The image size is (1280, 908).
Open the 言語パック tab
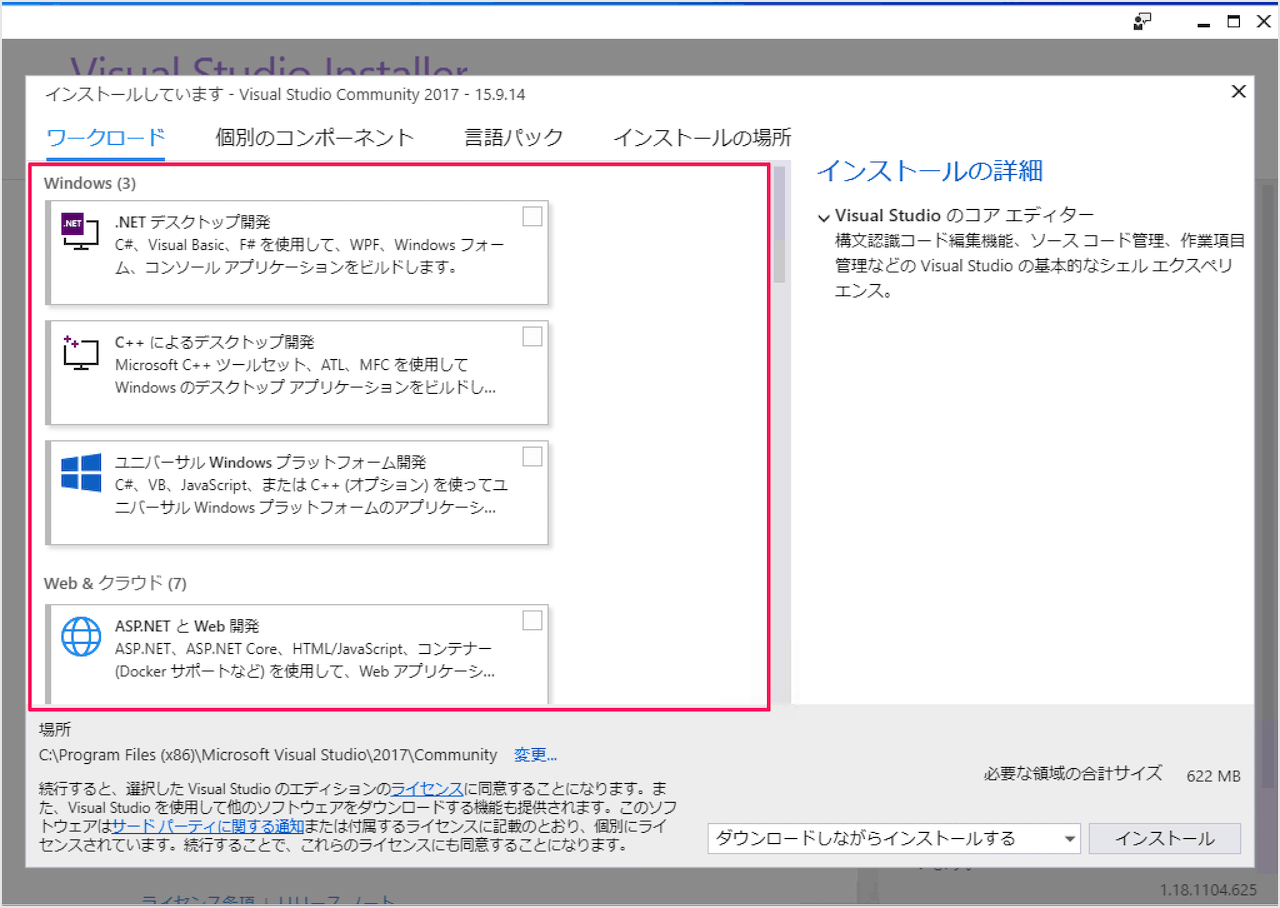(513, 138)
